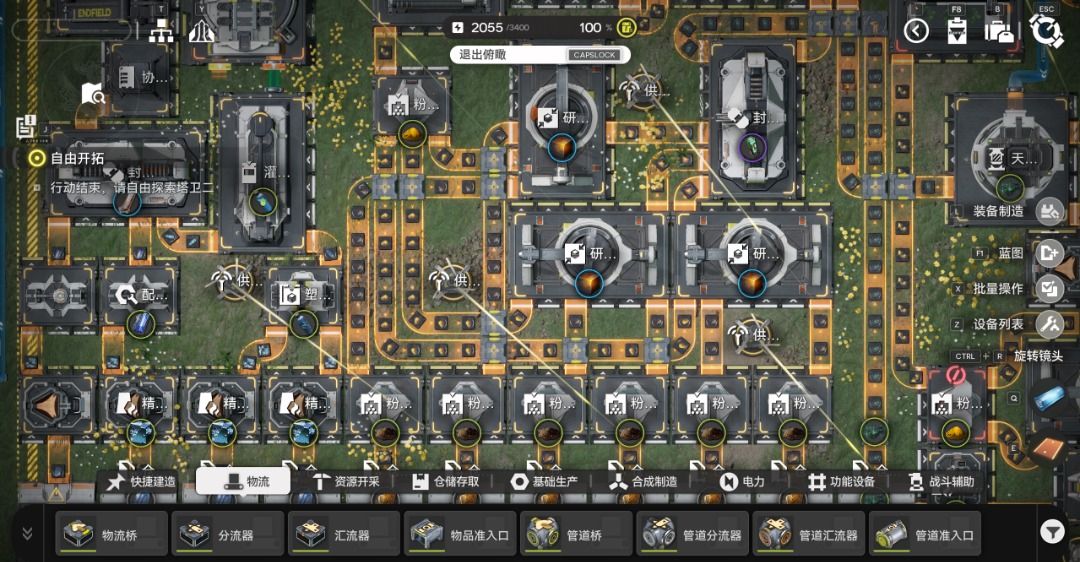The image size is (1080, 562).
Task: Switch to the 电力 tab
Action: point(742,481)
